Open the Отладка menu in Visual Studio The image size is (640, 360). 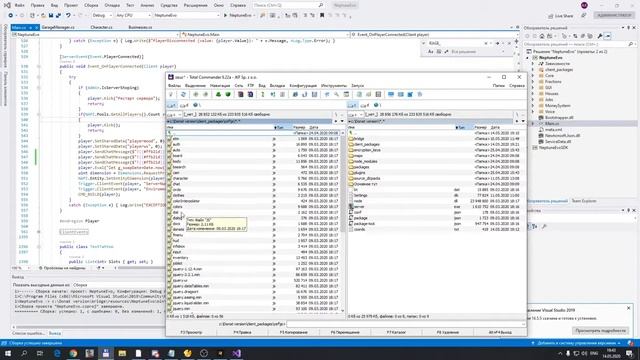click(x=112, y=5)
